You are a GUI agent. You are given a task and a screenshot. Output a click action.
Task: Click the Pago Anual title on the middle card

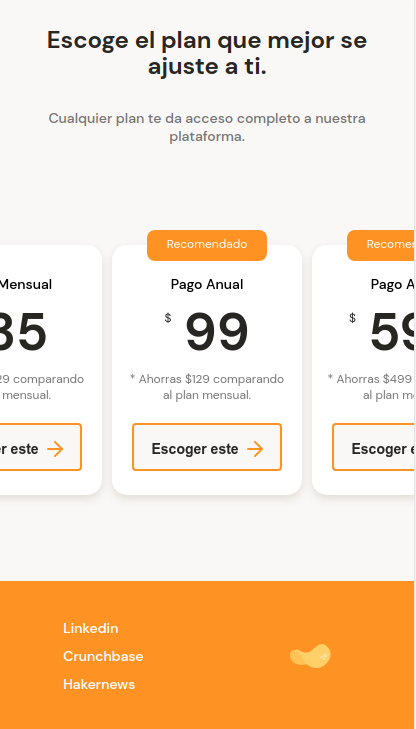coord(207,284)
